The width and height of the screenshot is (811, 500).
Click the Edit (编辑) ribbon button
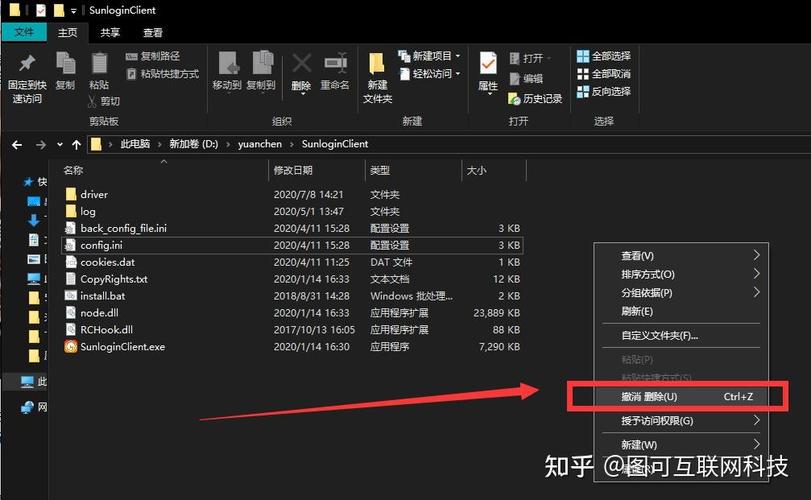point(526,78)
